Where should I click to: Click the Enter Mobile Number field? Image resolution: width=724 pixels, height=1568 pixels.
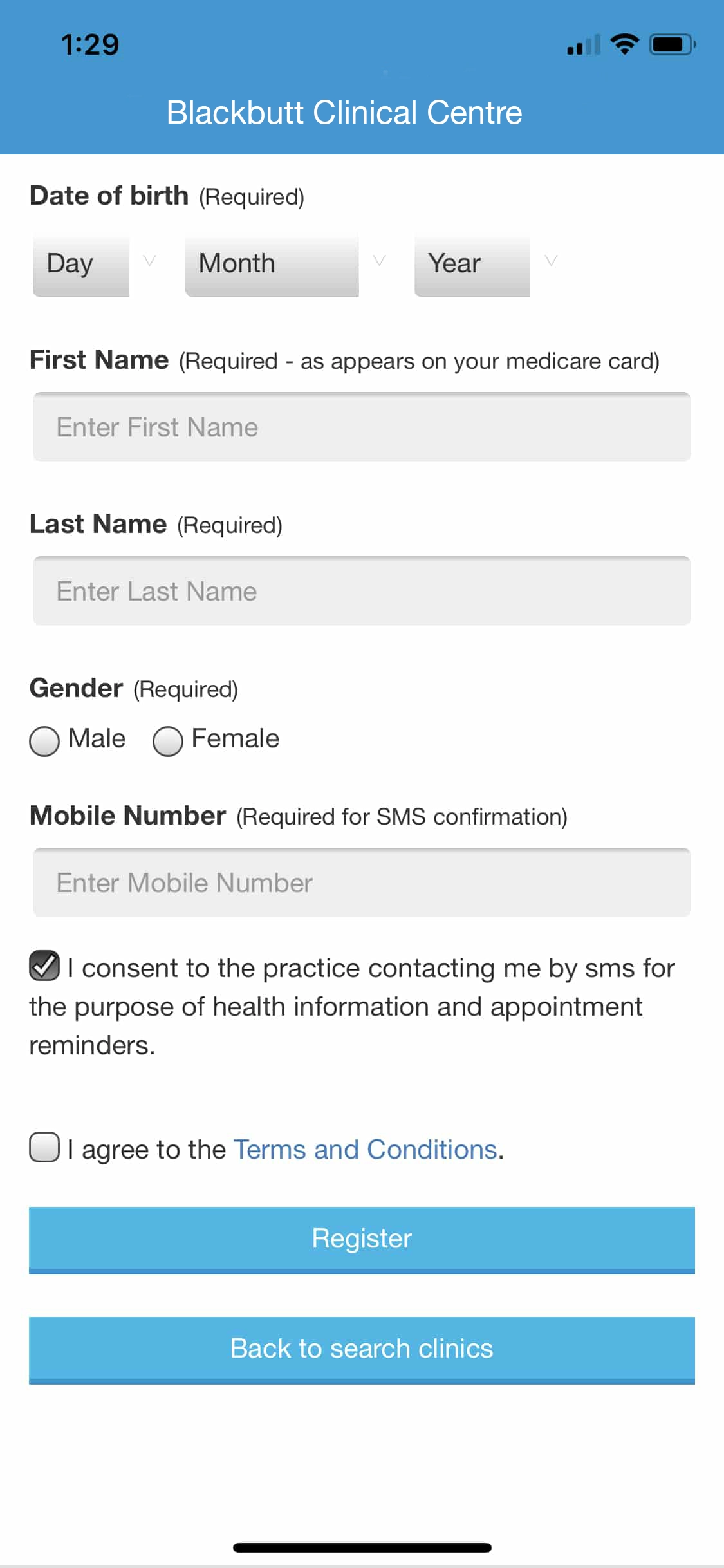pos(362,882)
